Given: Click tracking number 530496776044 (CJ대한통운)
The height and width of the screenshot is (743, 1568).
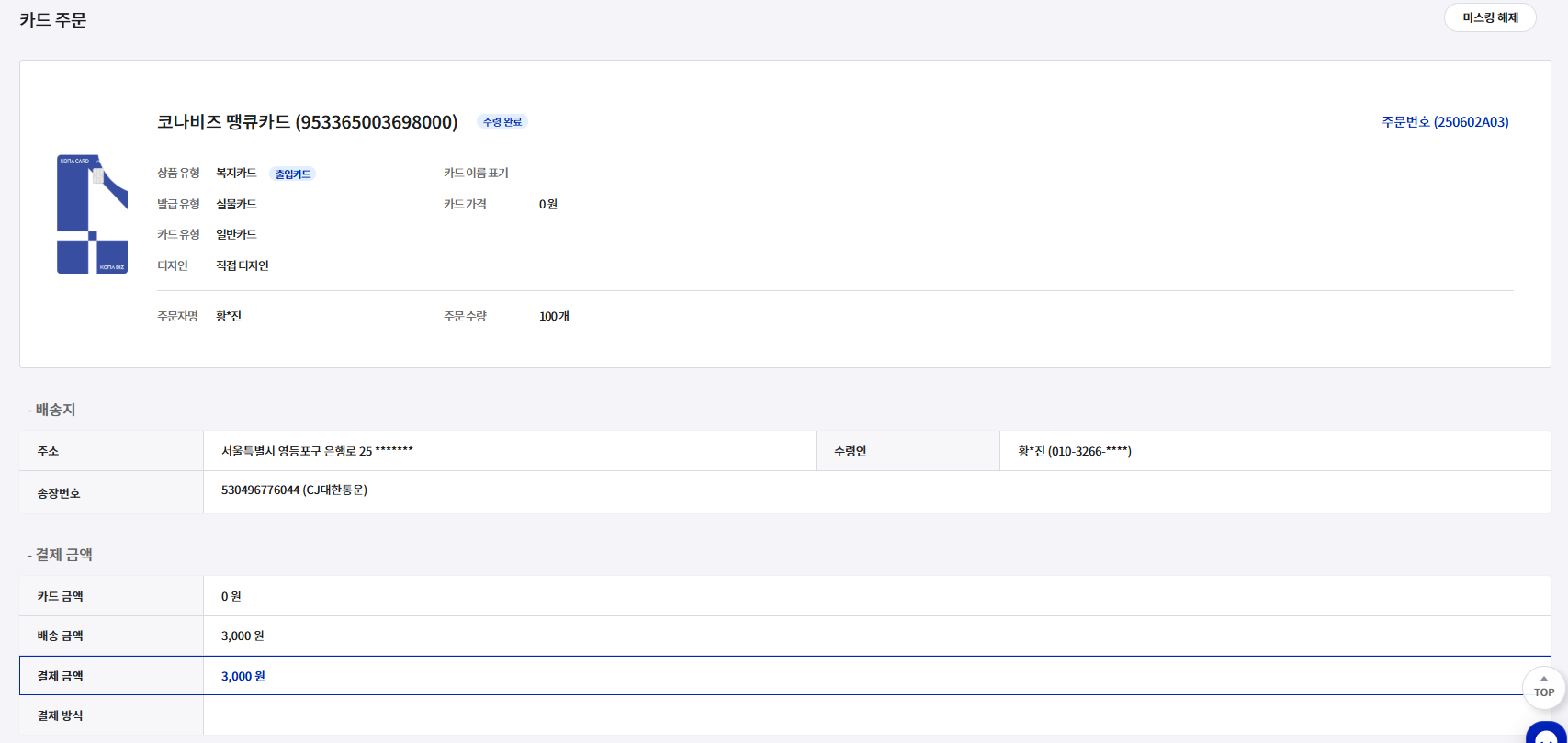Looking at the screenshot, I should pyautogui.click(x=294, y=490).
